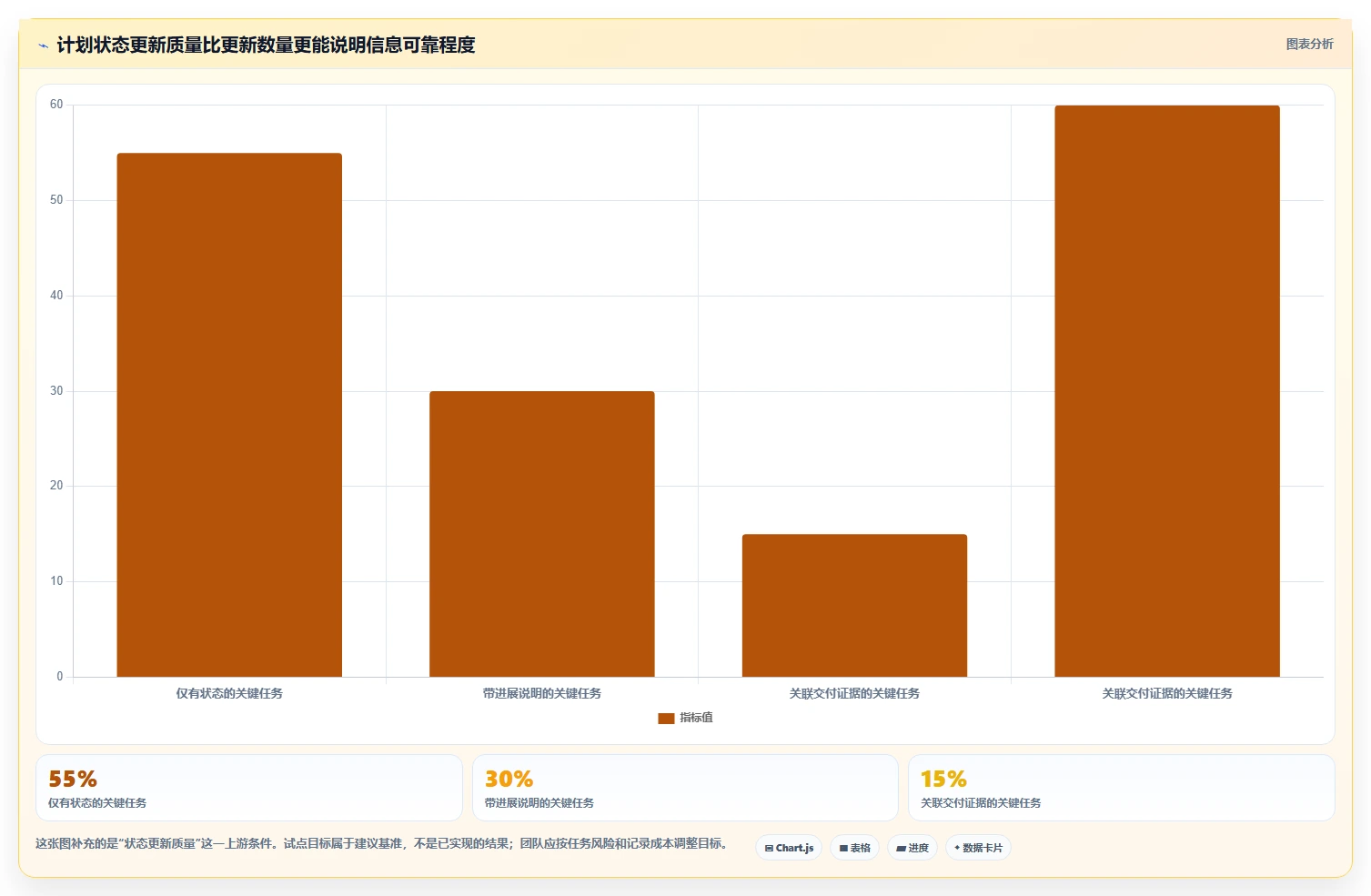
Task: Click the 带进展说明的关键任务 caption under 30%
Action: [x=539, y=803]
